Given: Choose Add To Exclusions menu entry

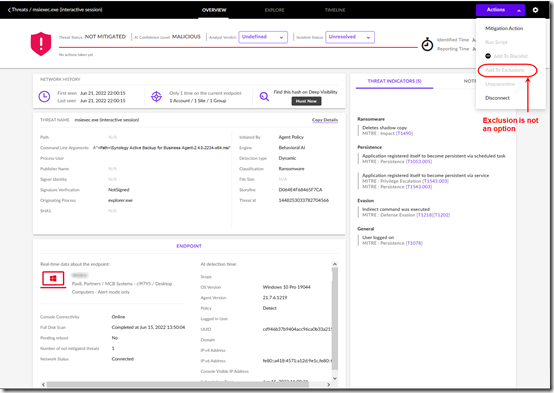Looking at the screenshot, I should tap(505, 70).
